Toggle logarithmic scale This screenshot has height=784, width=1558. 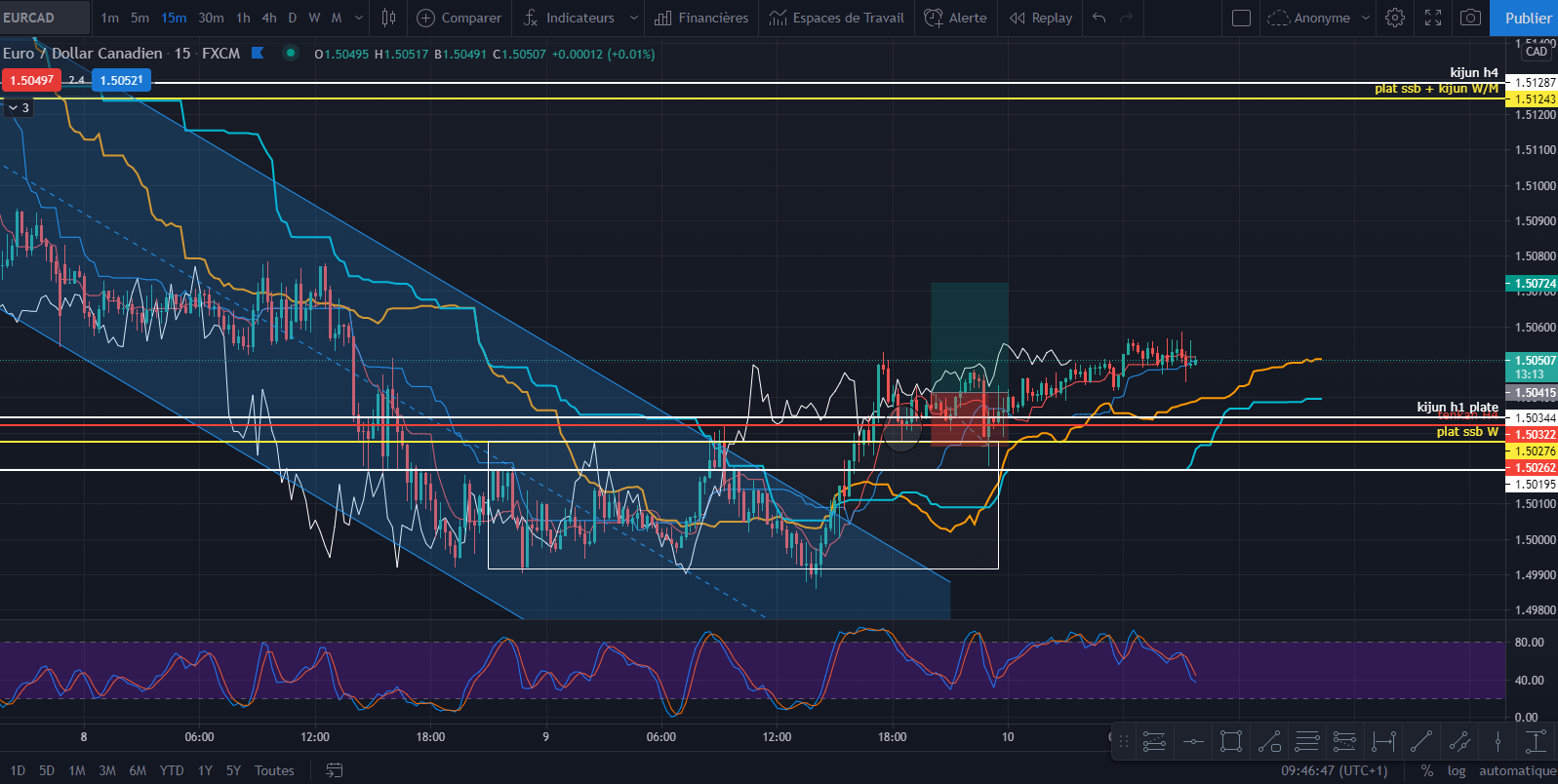1457,770
